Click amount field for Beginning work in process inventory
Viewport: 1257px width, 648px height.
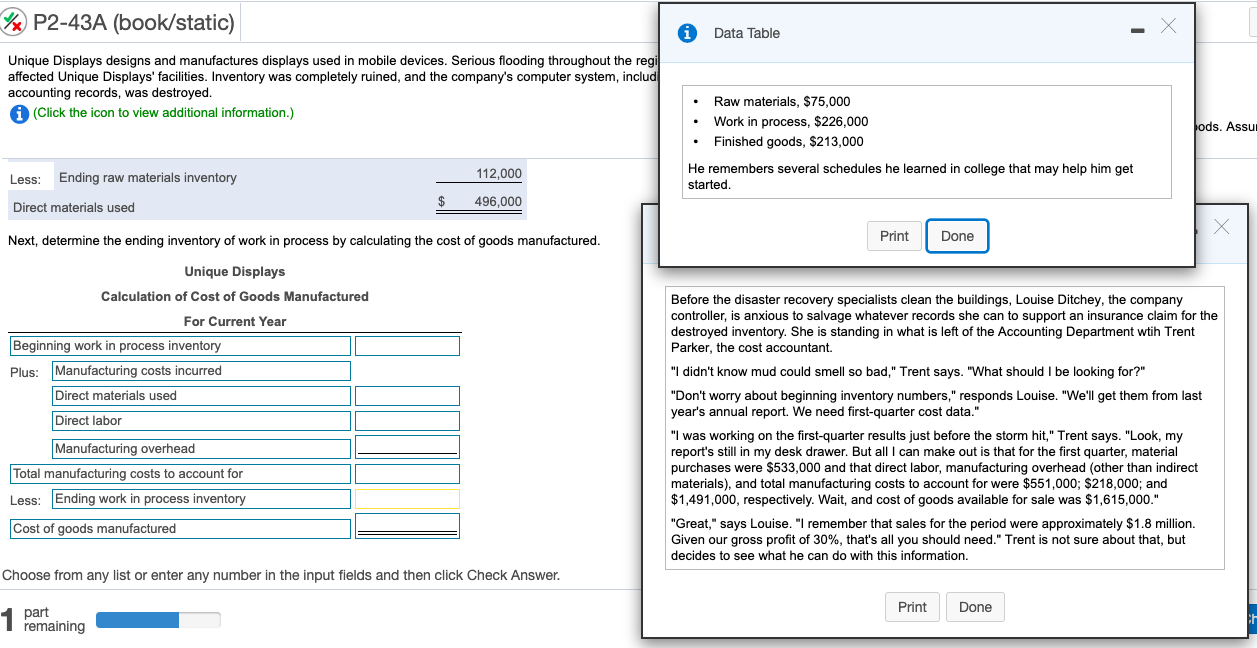(x=407, y=346)
